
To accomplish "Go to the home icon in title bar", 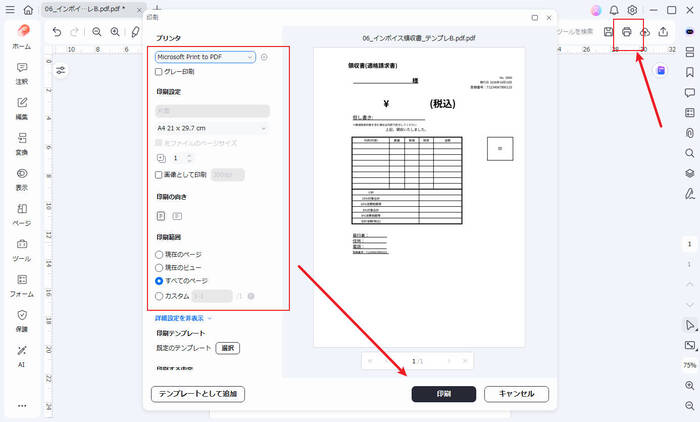I will click(x=28, y=9).
